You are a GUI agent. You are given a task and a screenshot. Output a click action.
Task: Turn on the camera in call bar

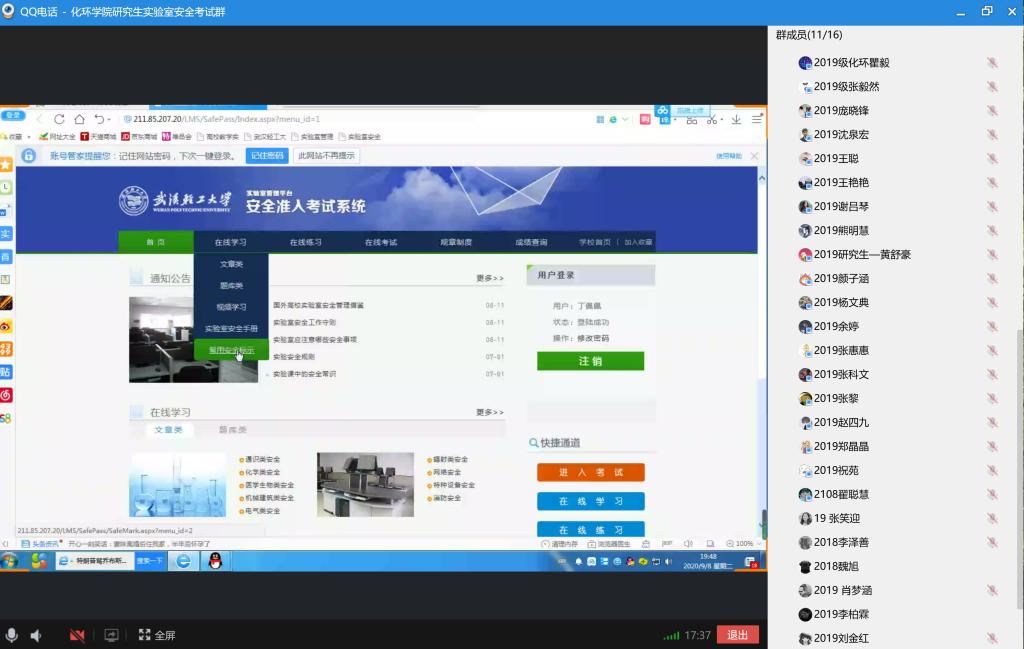click(x=77, y=635)
